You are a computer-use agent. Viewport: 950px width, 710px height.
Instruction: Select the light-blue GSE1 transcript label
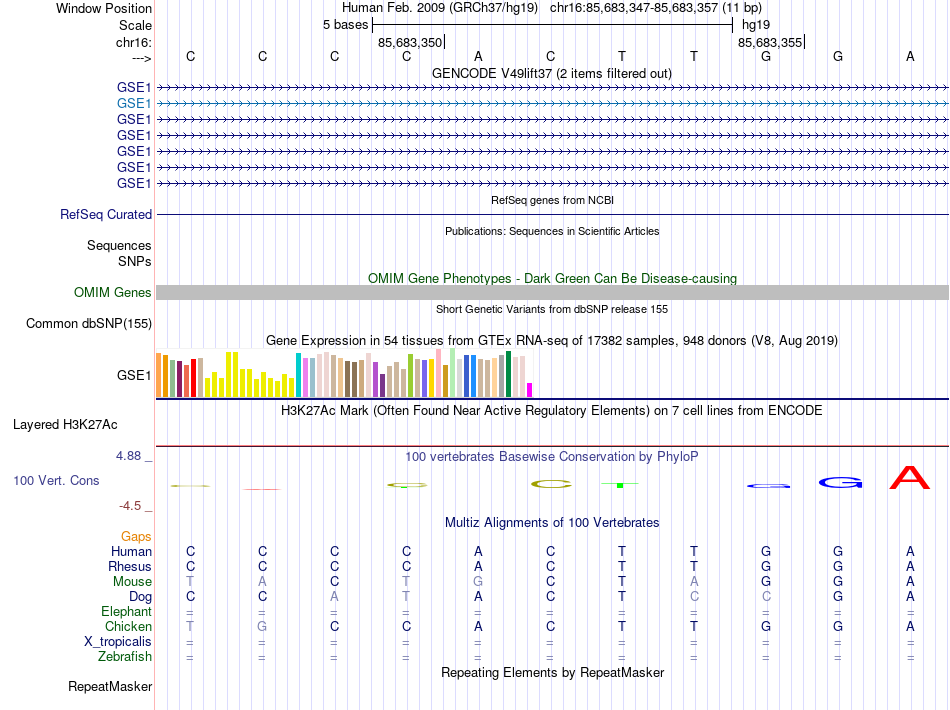[x=134, y=104]
